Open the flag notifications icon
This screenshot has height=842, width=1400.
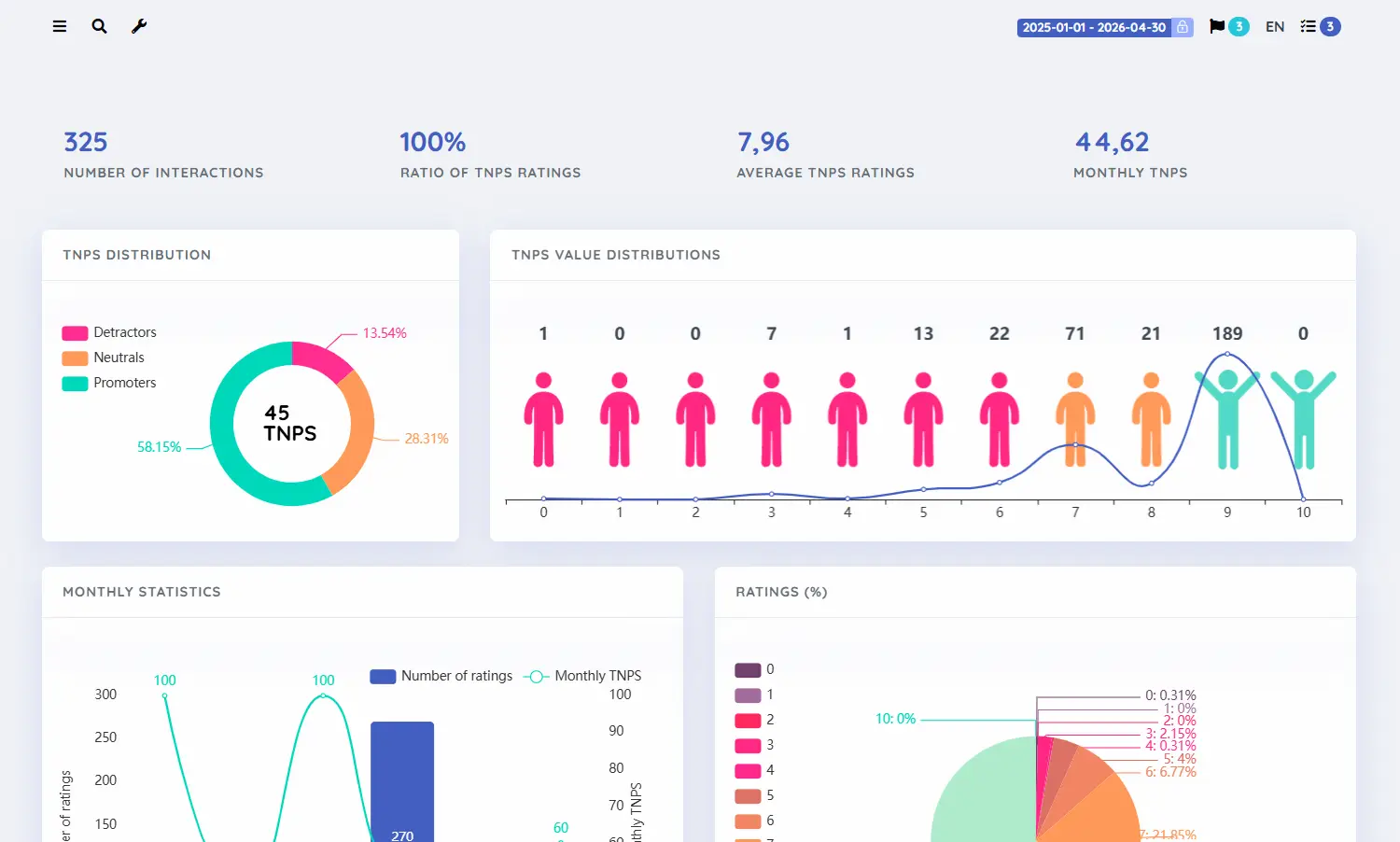1217,26
